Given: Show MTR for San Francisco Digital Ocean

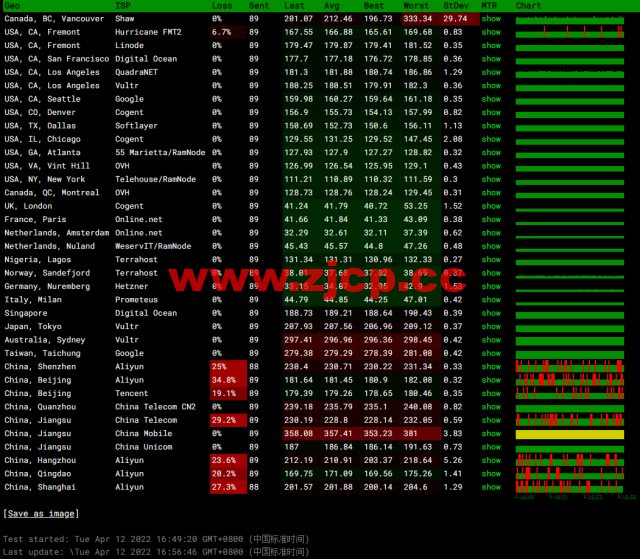Looking at the screenshot, I should tap(491, 59).
